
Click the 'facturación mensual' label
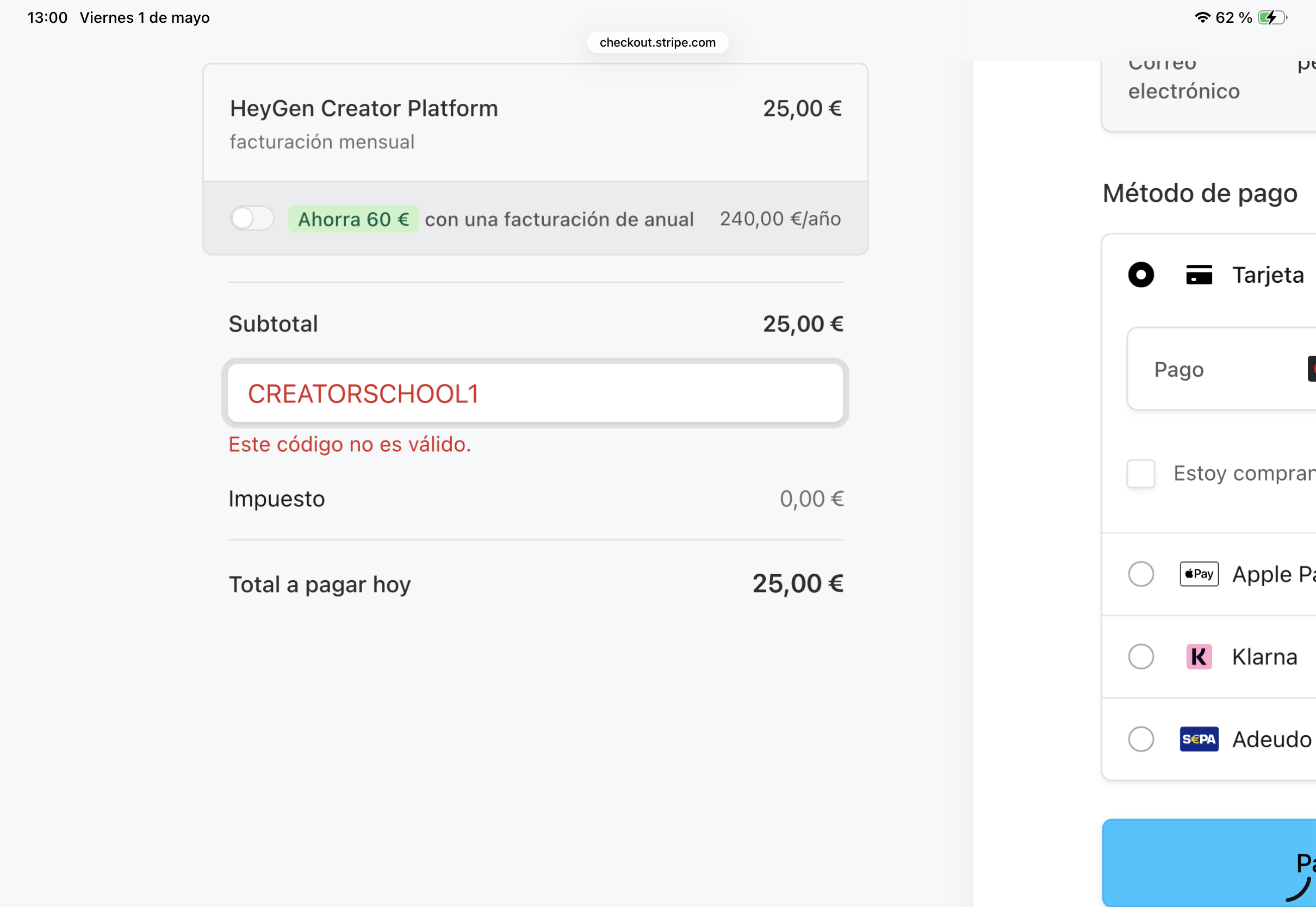(321, 141)
